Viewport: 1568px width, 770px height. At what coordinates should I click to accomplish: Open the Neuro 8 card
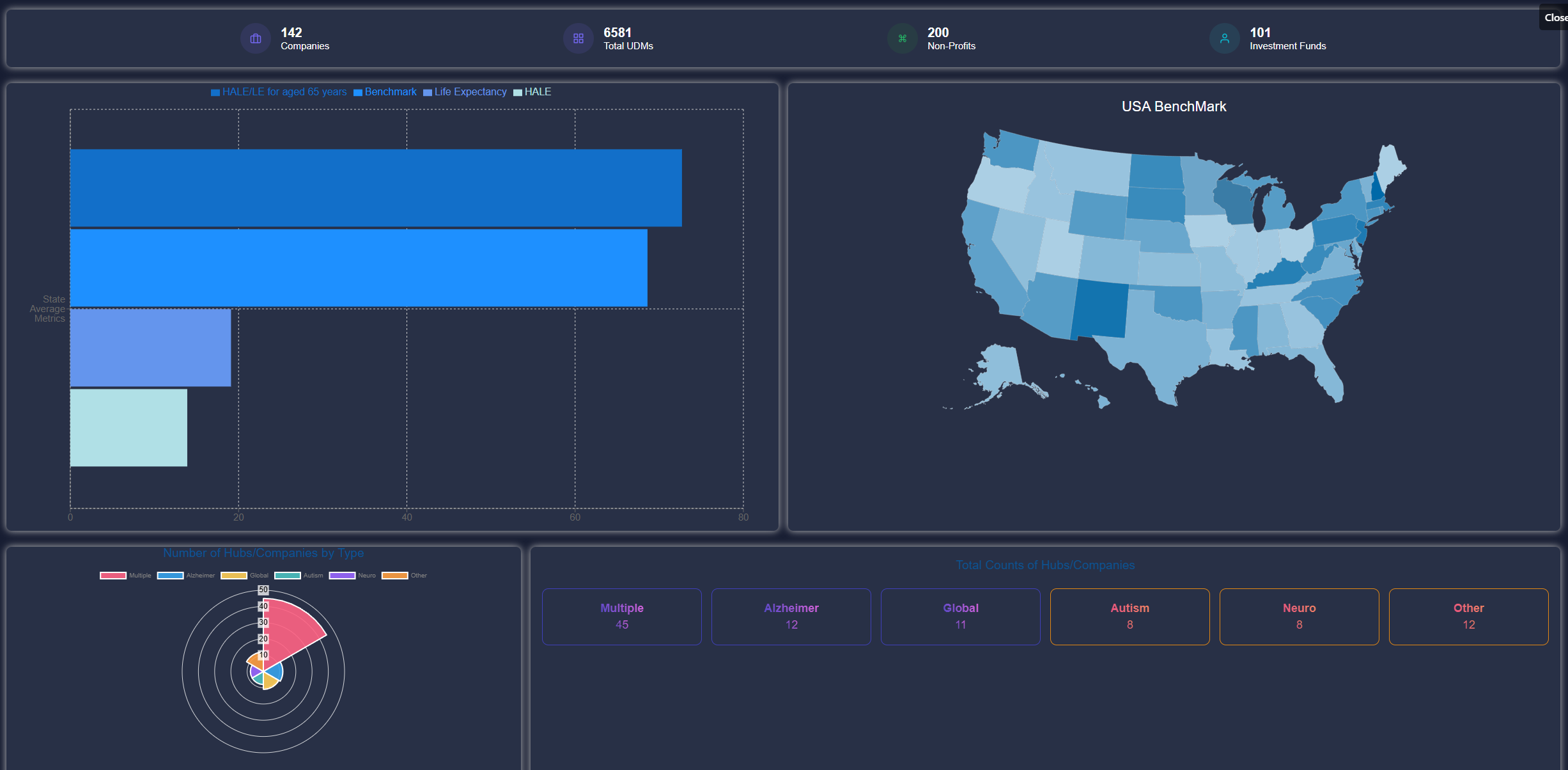[x=1299, y=617]
